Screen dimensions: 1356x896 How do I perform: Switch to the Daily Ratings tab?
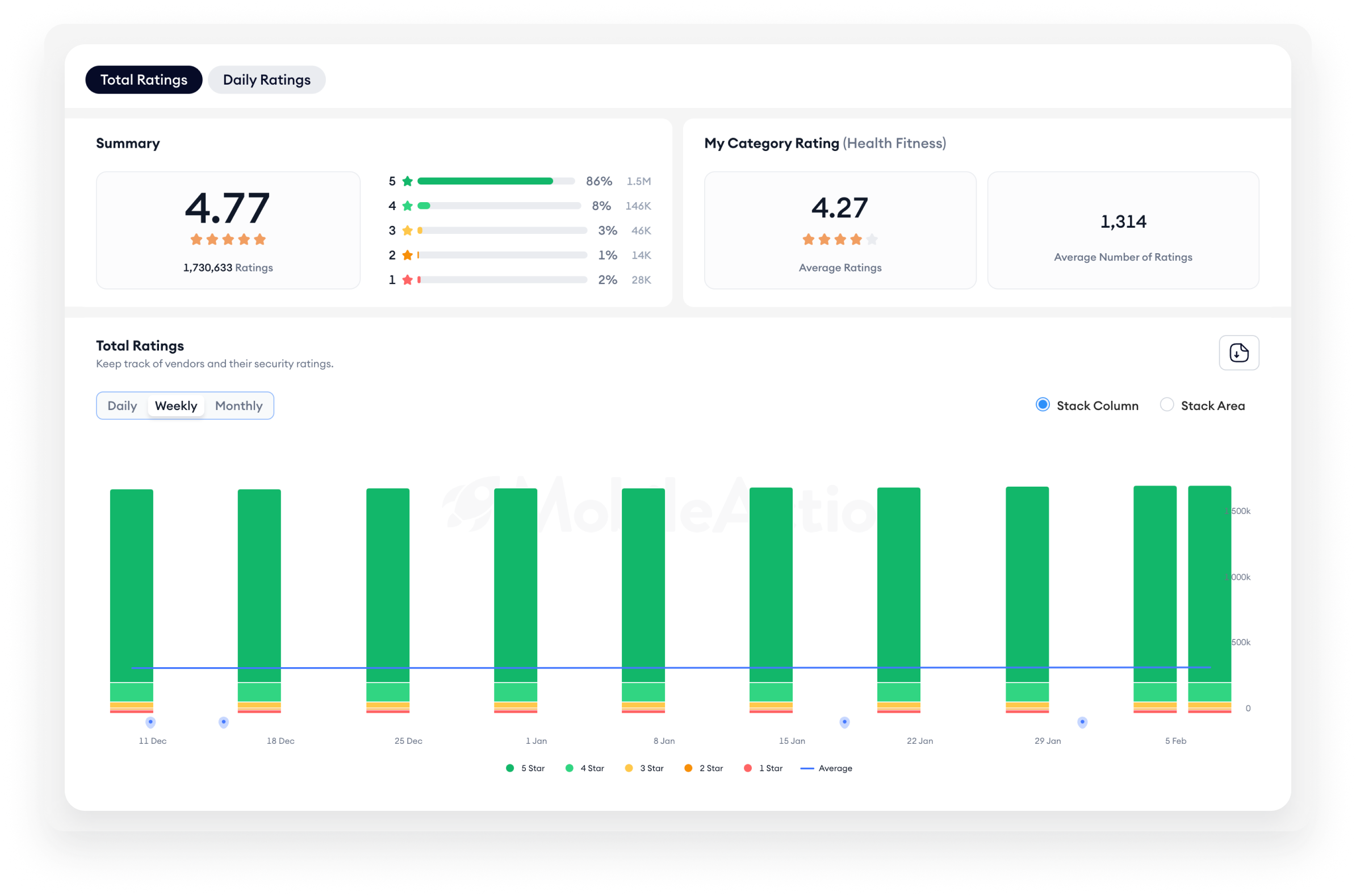point(267,79)
